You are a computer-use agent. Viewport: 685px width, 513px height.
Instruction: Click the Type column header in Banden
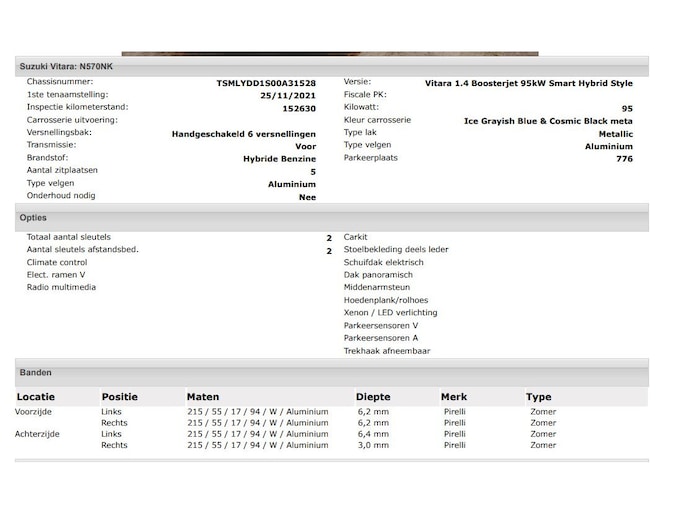click(539, 397)
